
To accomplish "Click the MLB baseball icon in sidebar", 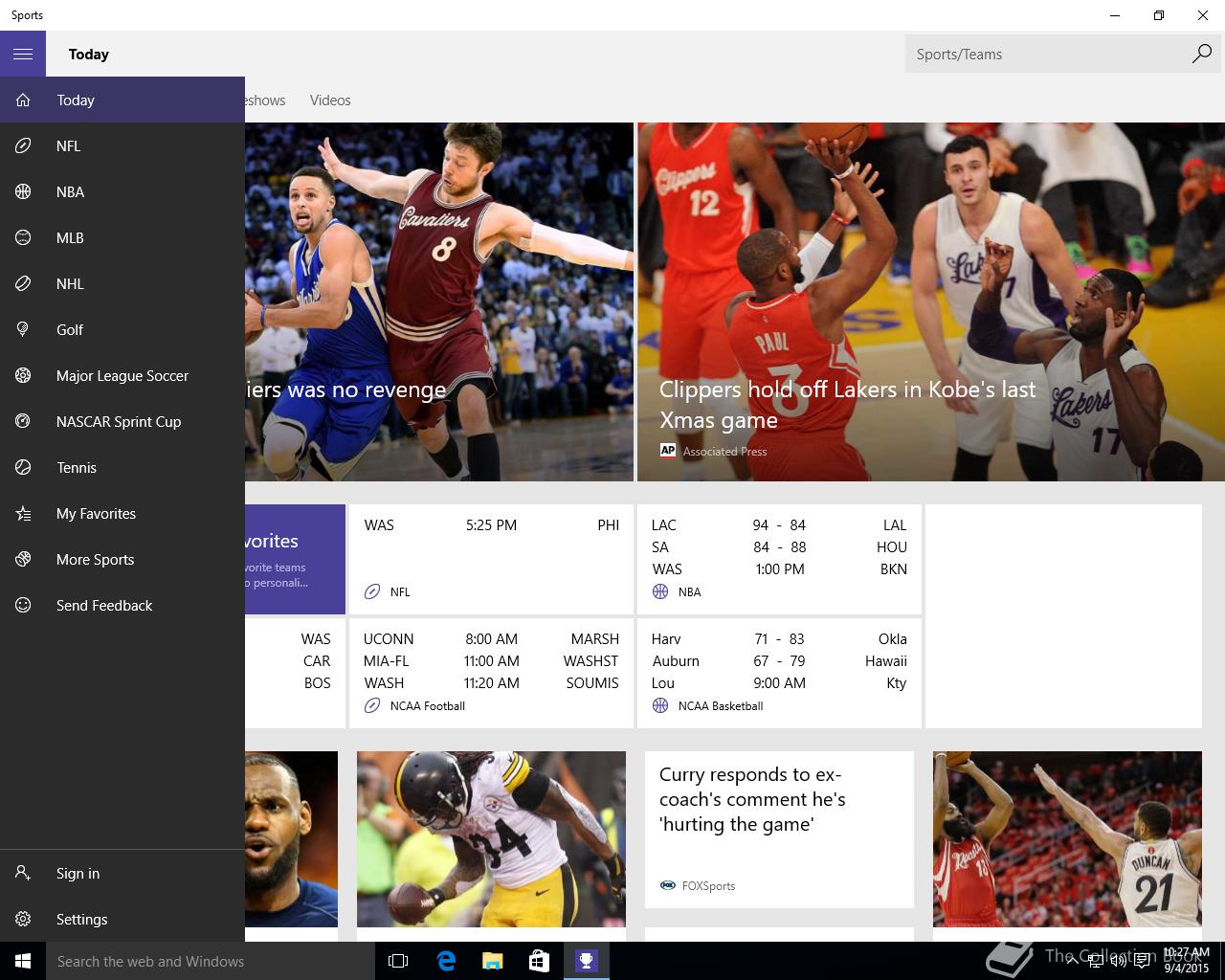I will pos(23,238).
